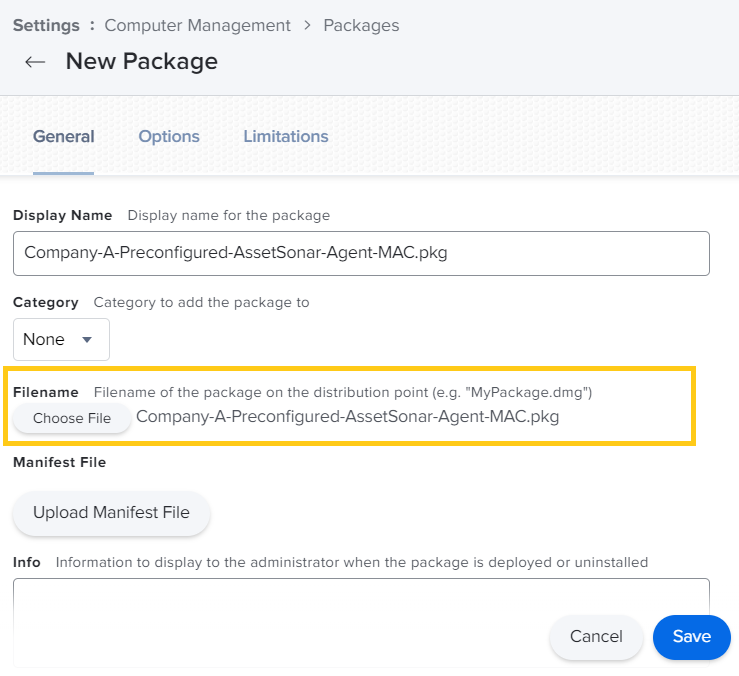739x676 pixels.
Task: Click the Info field label
Action: click(27, 562)
